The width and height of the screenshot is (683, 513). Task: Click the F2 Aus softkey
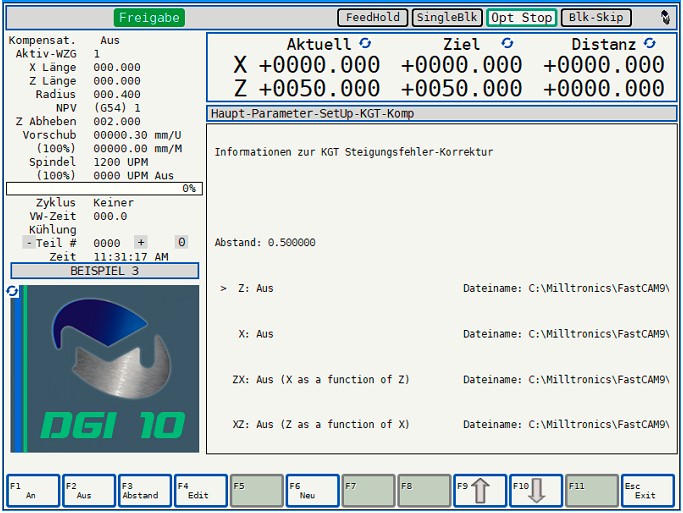(x=89, y=491)
